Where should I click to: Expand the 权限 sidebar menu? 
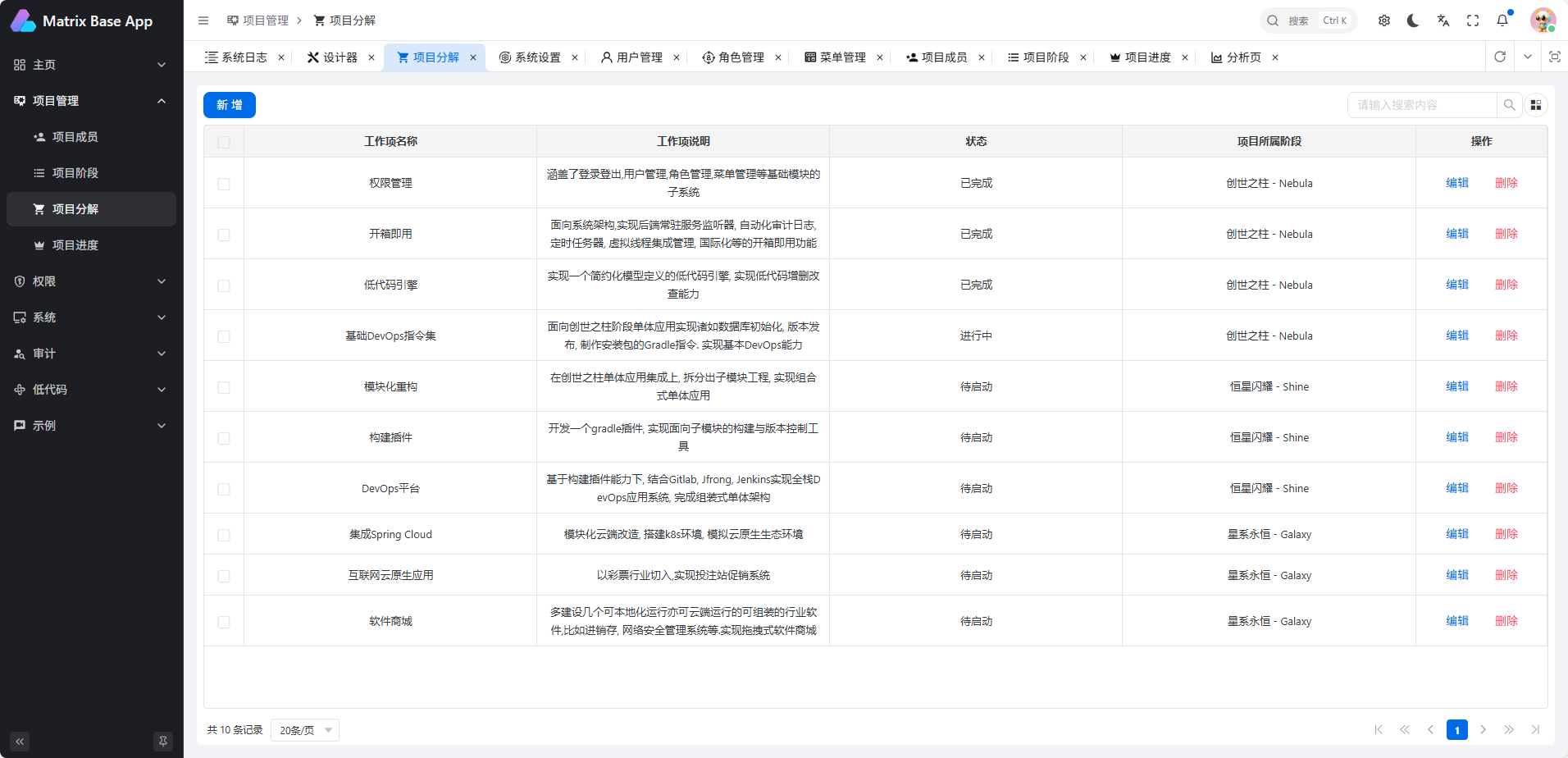click(x=90, y=281)
